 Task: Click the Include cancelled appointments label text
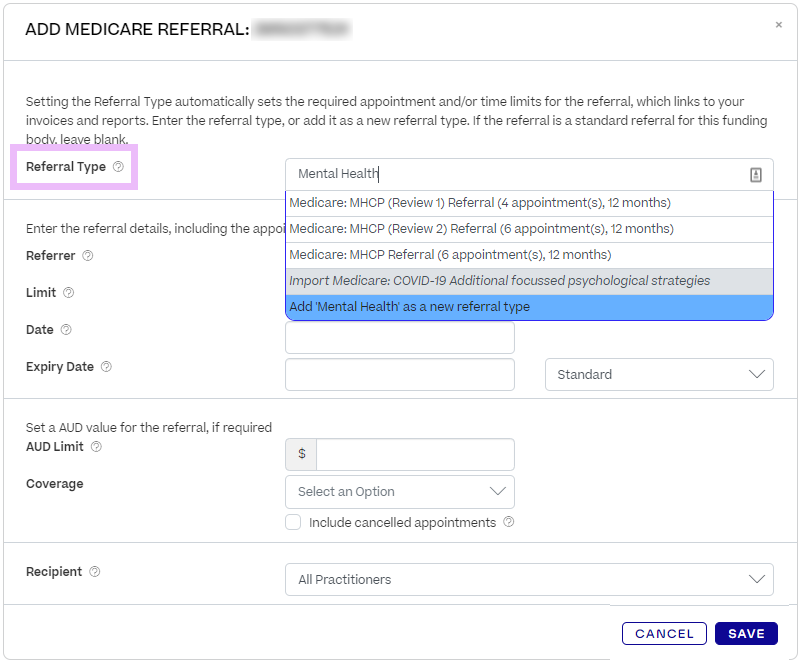pos(402,523)
